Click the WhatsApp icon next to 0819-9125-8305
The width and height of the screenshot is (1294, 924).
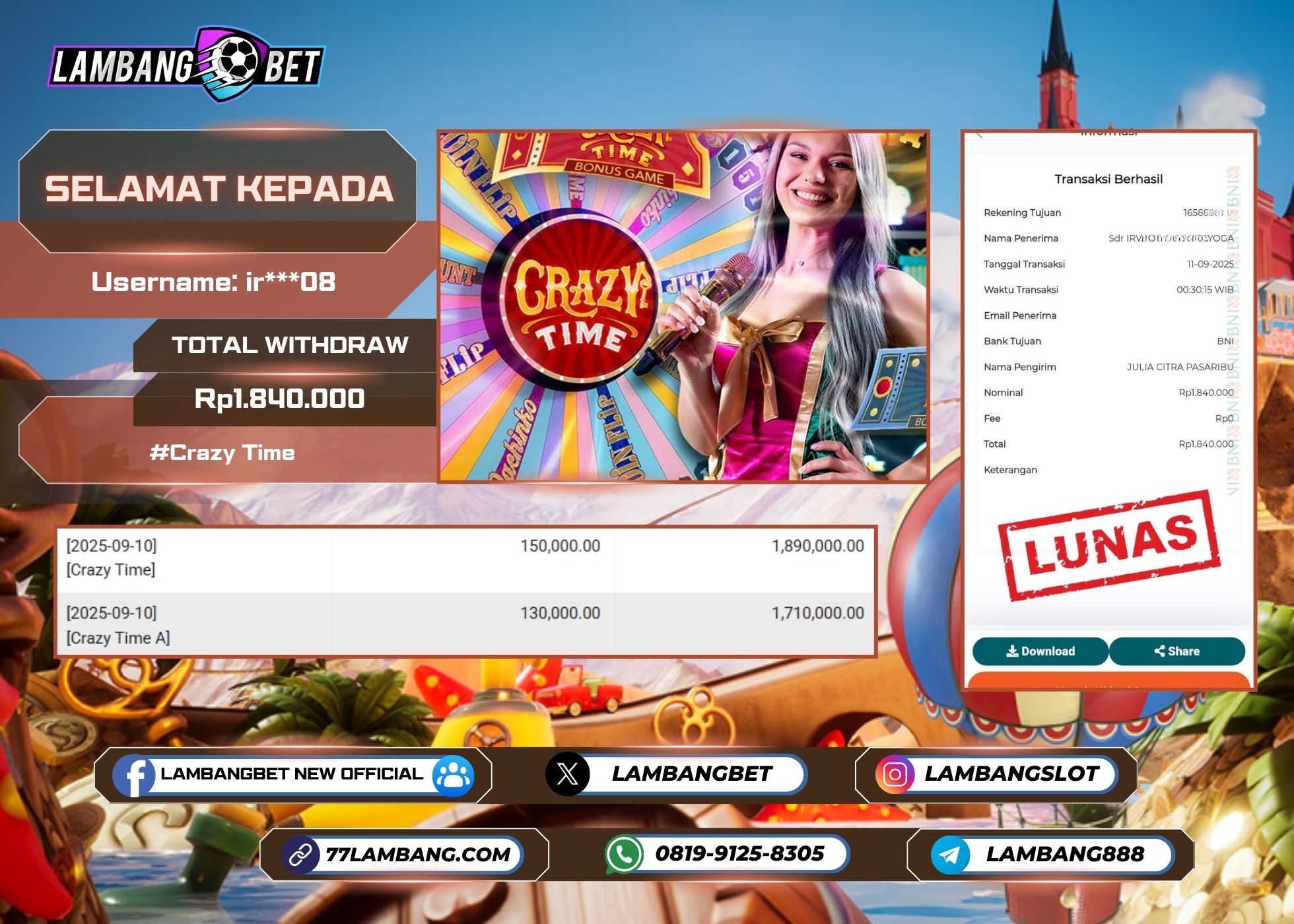coord(623,852)
